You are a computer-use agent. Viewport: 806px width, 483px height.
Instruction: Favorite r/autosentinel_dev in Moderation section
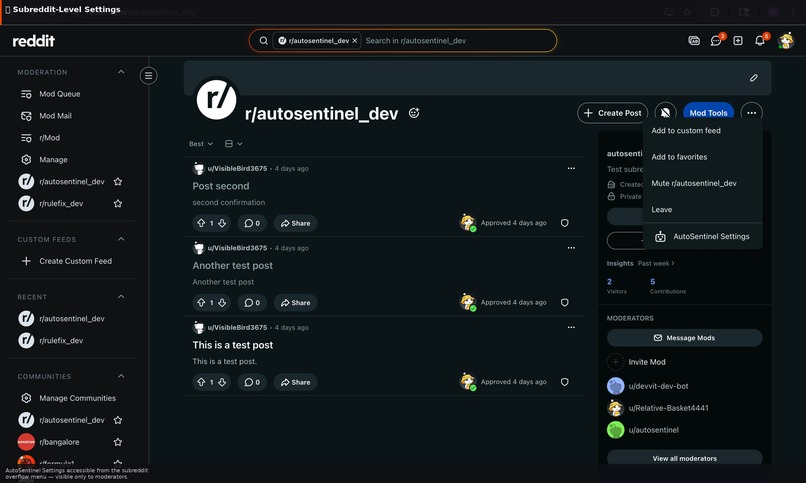point(118,181)
